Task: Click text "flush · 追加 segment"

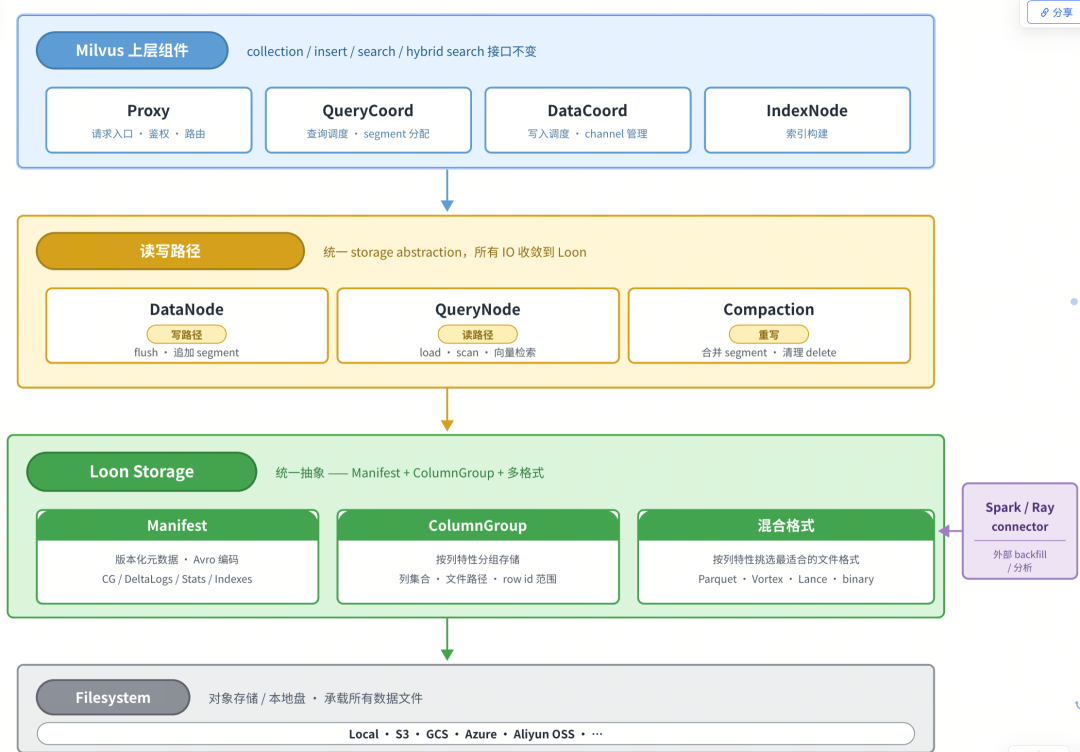Action: click(x=187, y=353)
